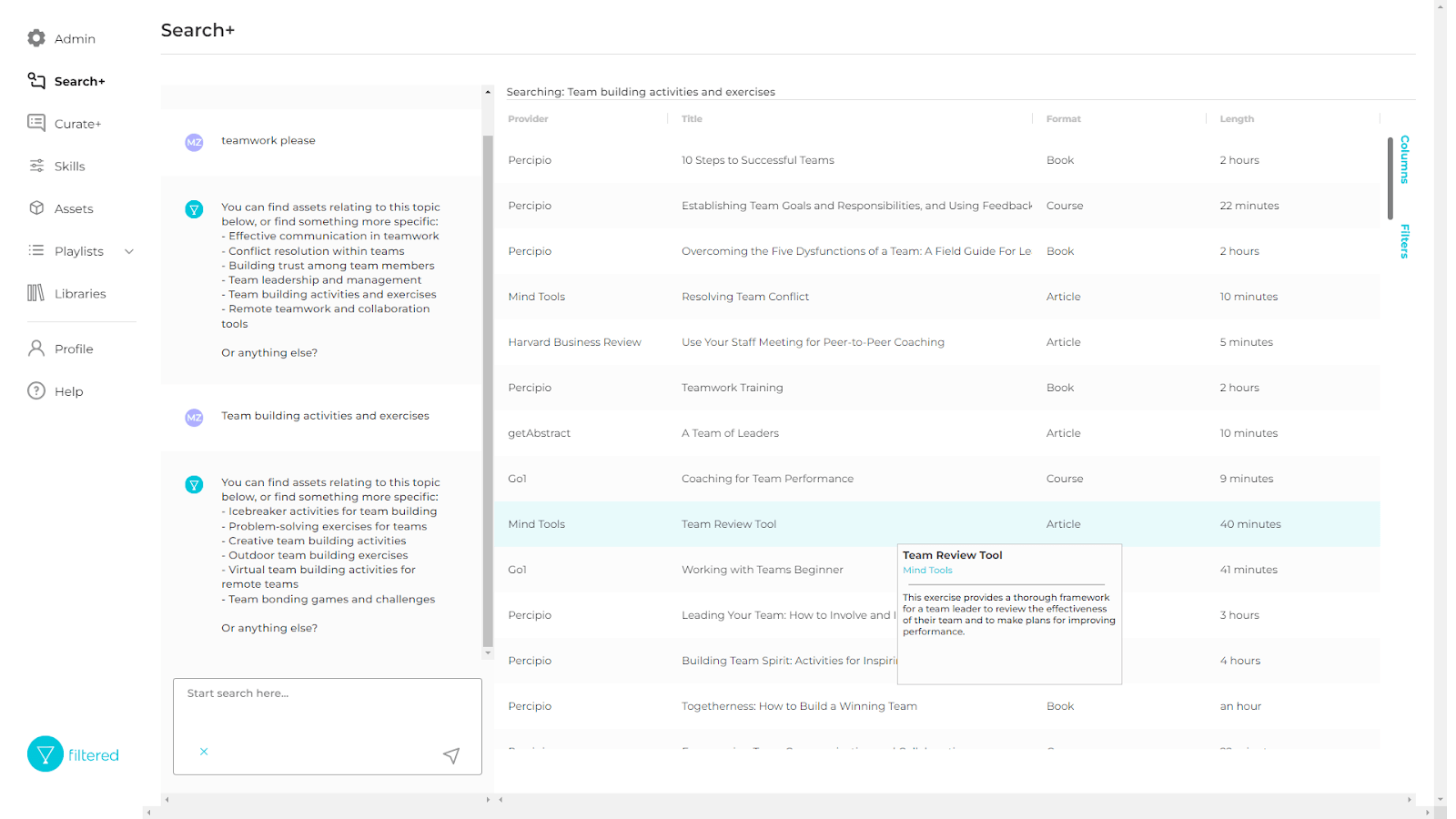The image size is (1456, 819).
Task: Select the Search+ magnifier icon in sidebar
Action: [x=35, y=81]
